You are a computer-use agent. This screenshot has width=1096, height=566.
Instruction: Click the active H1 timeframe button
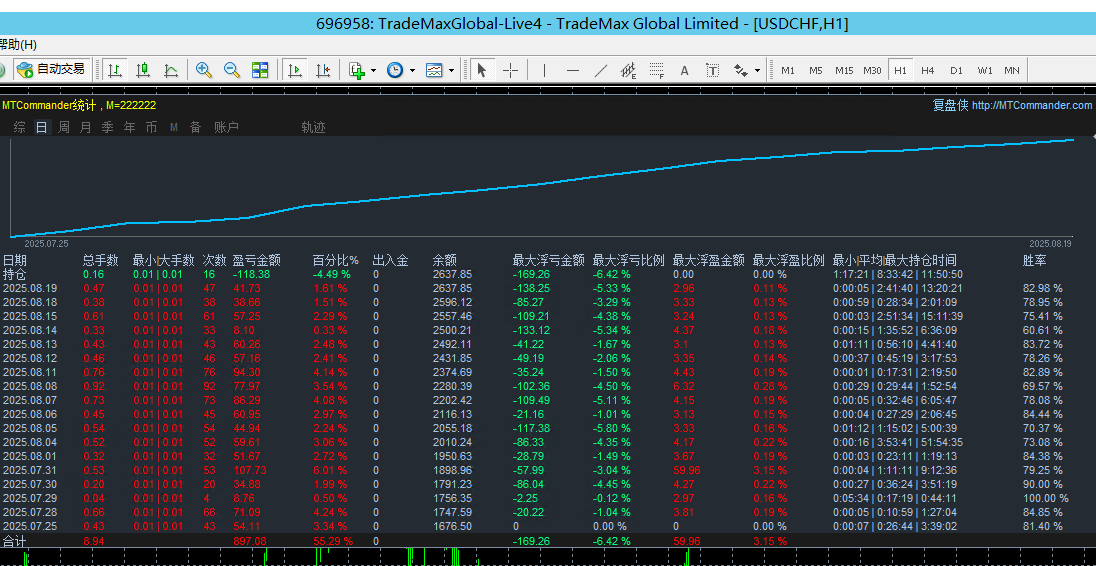(900, 70)
